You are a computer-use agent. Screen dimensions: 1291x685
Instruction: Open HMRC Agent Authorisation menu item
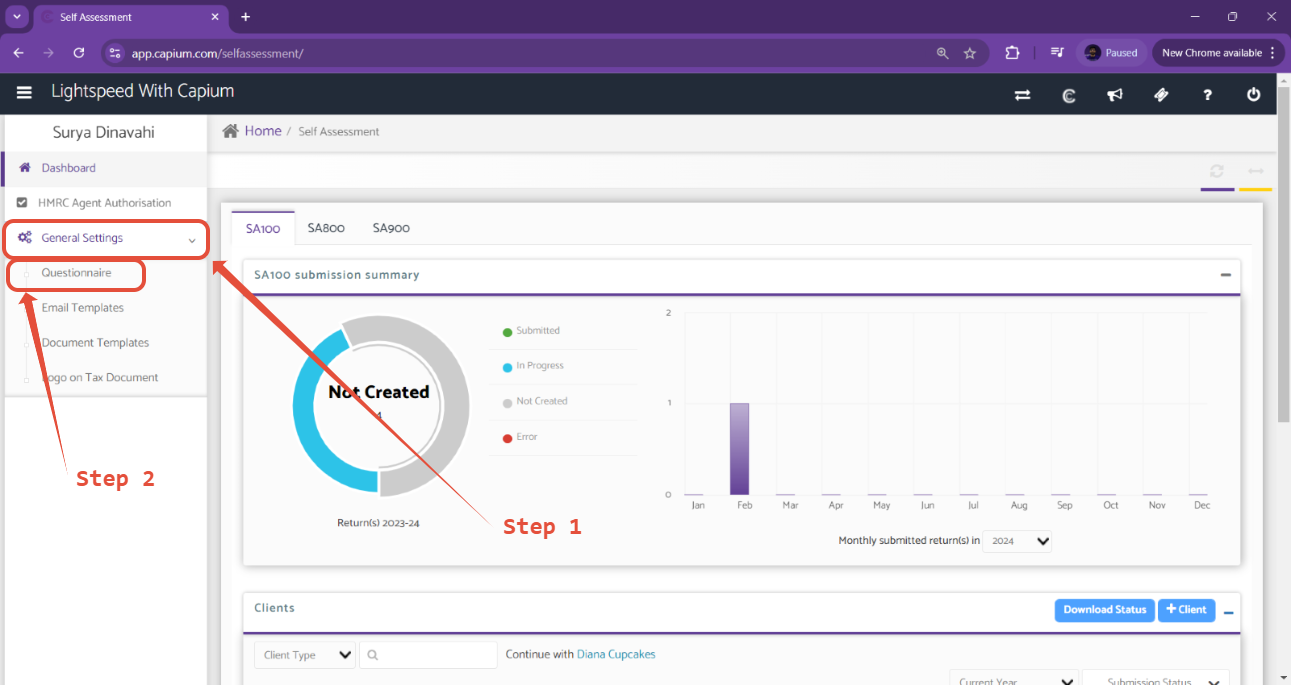[x=104, y=203]
